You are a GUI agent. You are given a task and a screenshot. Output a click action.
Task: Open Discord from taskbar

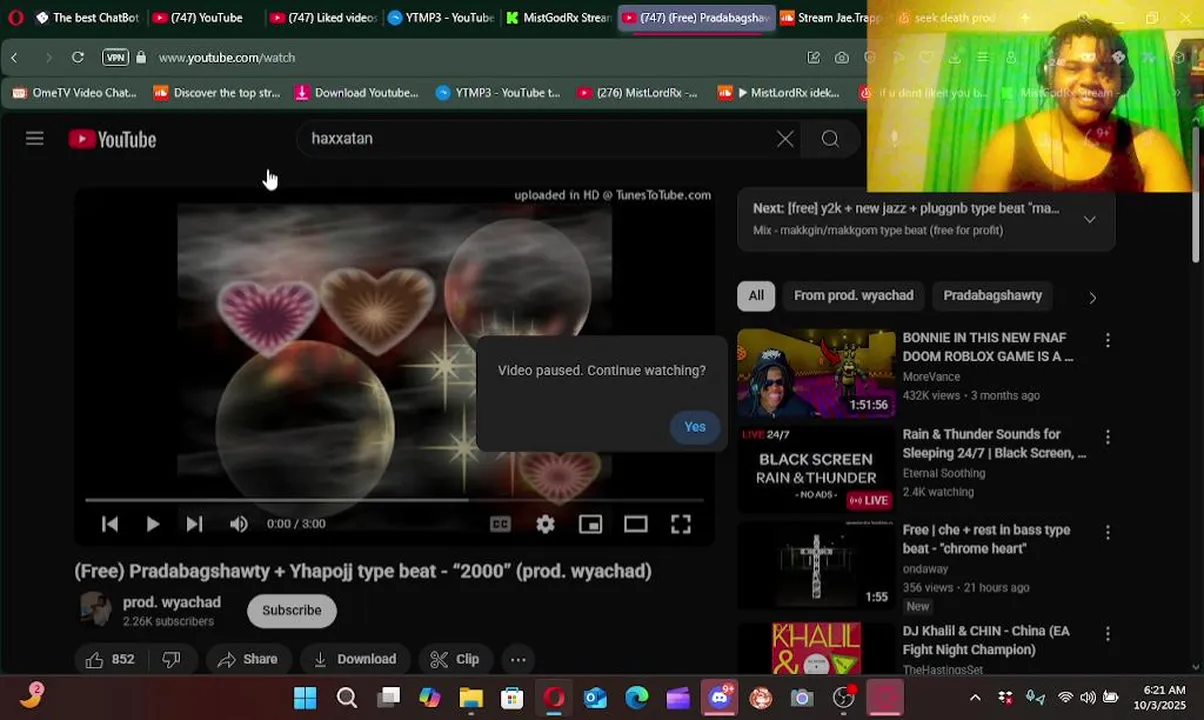pyautogui.click(x=719, y=698)
